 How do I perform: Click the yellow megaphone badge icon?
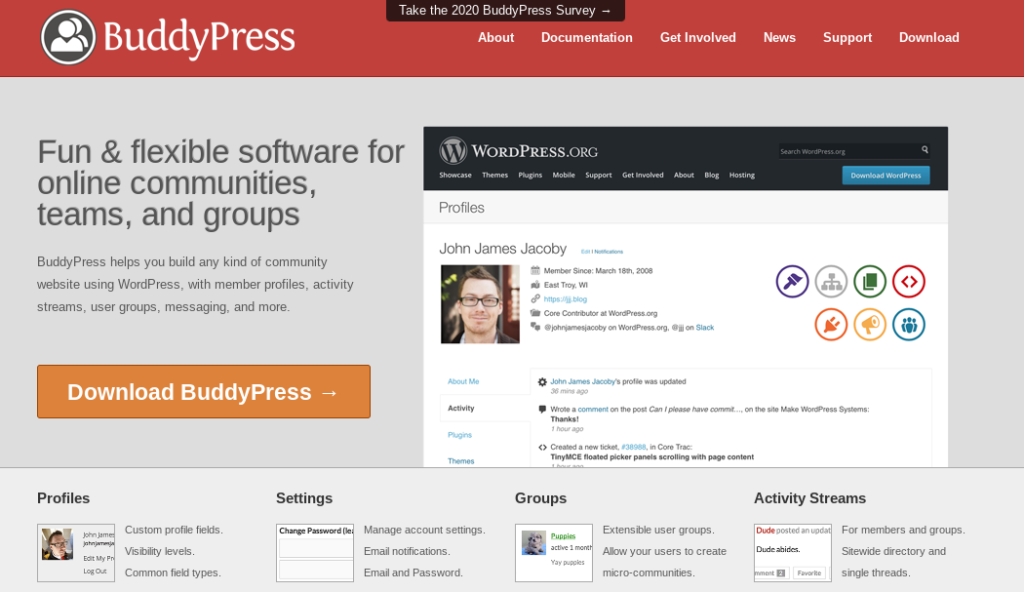click(870, 325)
